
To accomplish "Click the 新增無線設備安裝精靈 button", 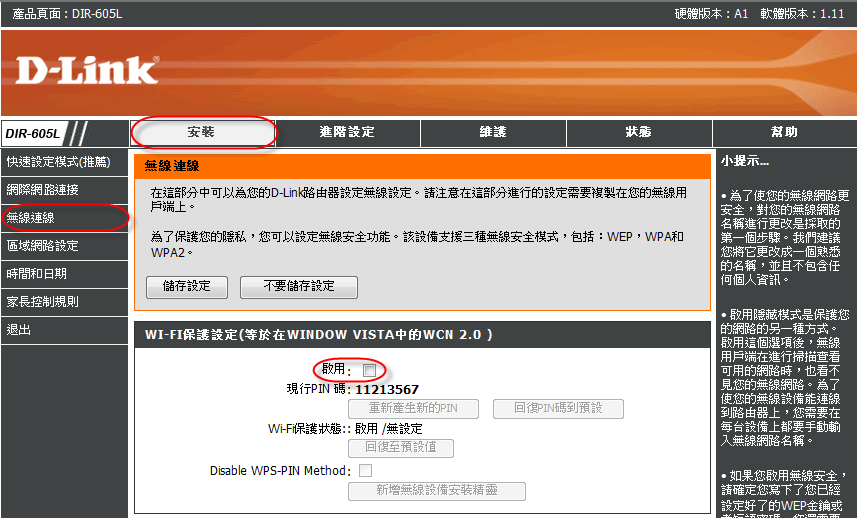I will tap(437, 491).
